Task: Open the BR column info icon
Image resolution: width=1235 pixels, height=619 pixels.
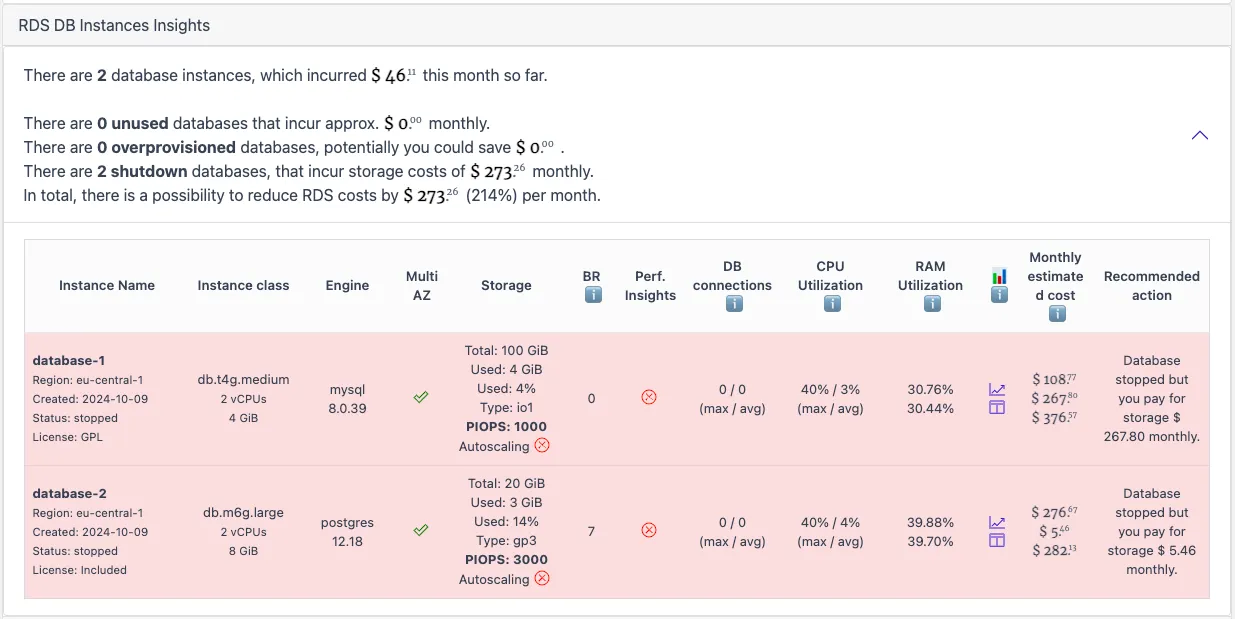Action: coord(592,295)
